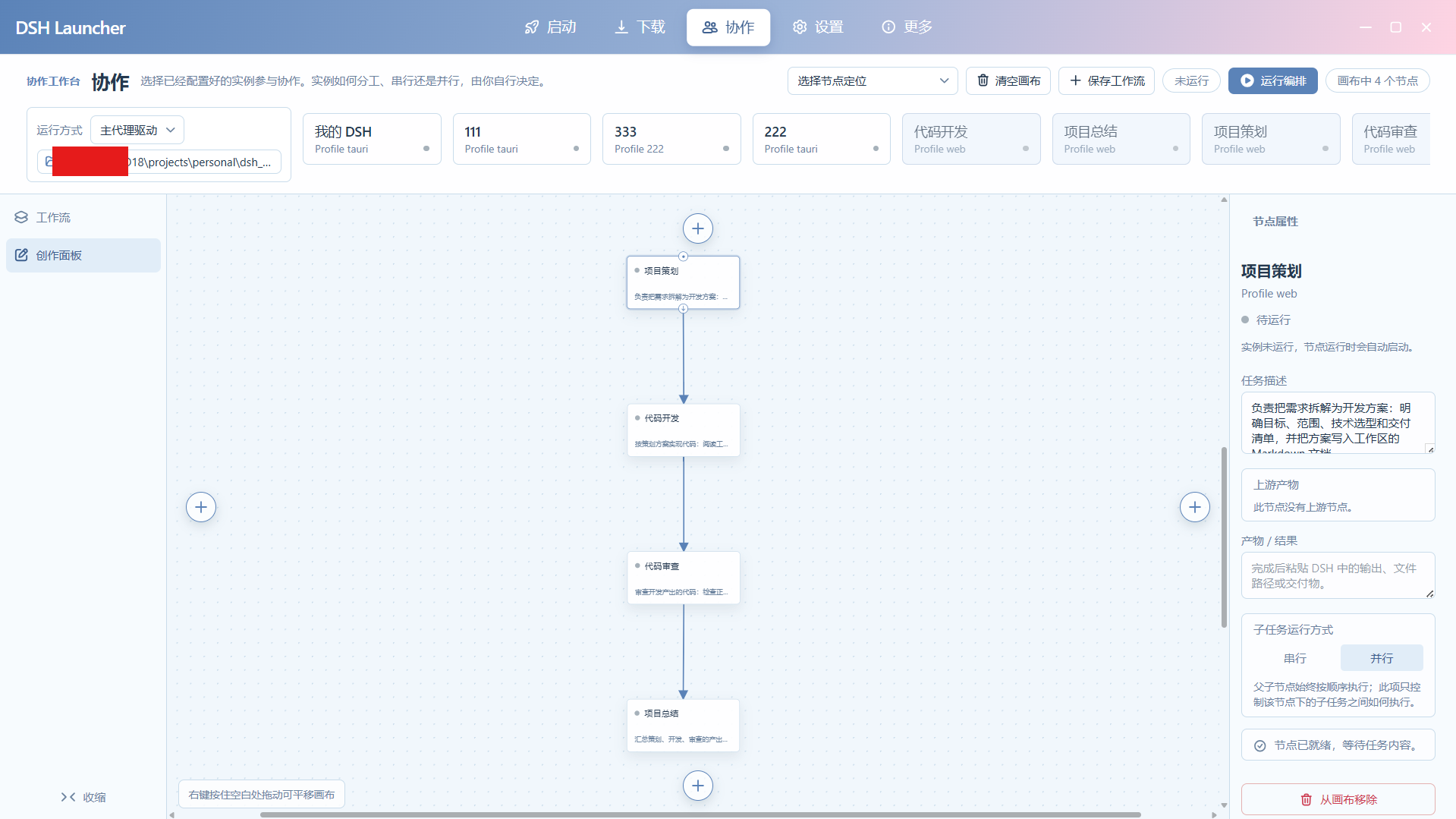Select the 我的 DSH instance card

coord(372,139)
